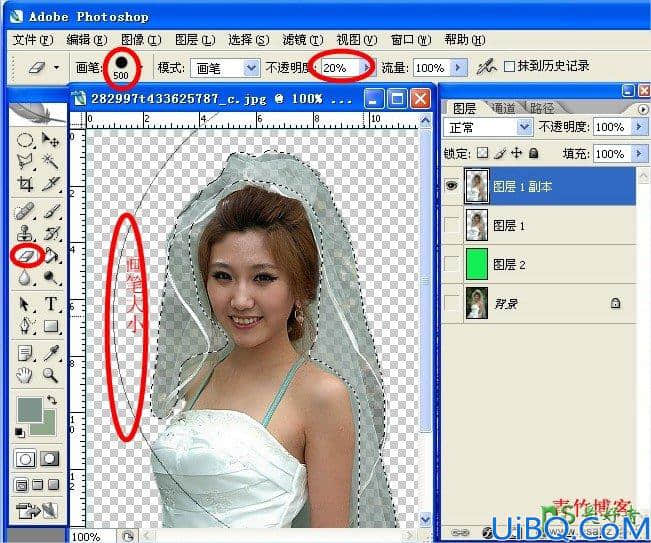Select the Move tool
651x543 pixels.
[51, 140]
